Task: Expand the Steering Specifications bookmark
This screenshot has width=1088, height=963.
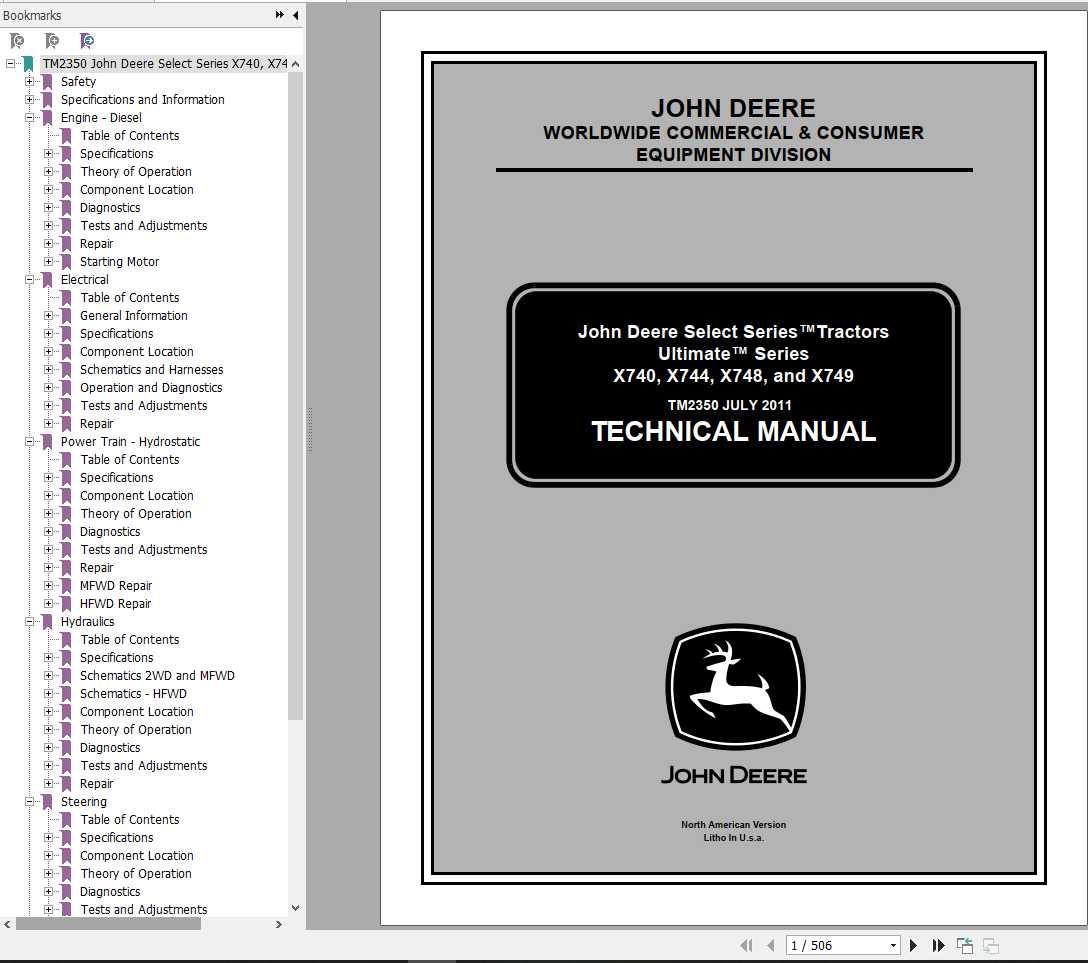Action: click(x=49, y=837)
